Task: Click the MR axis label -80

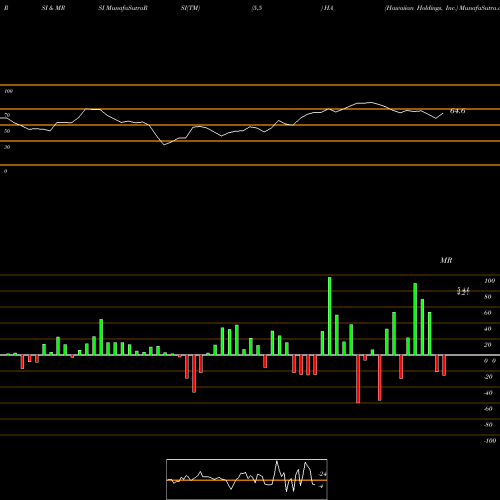Action: tap(488, 425)
